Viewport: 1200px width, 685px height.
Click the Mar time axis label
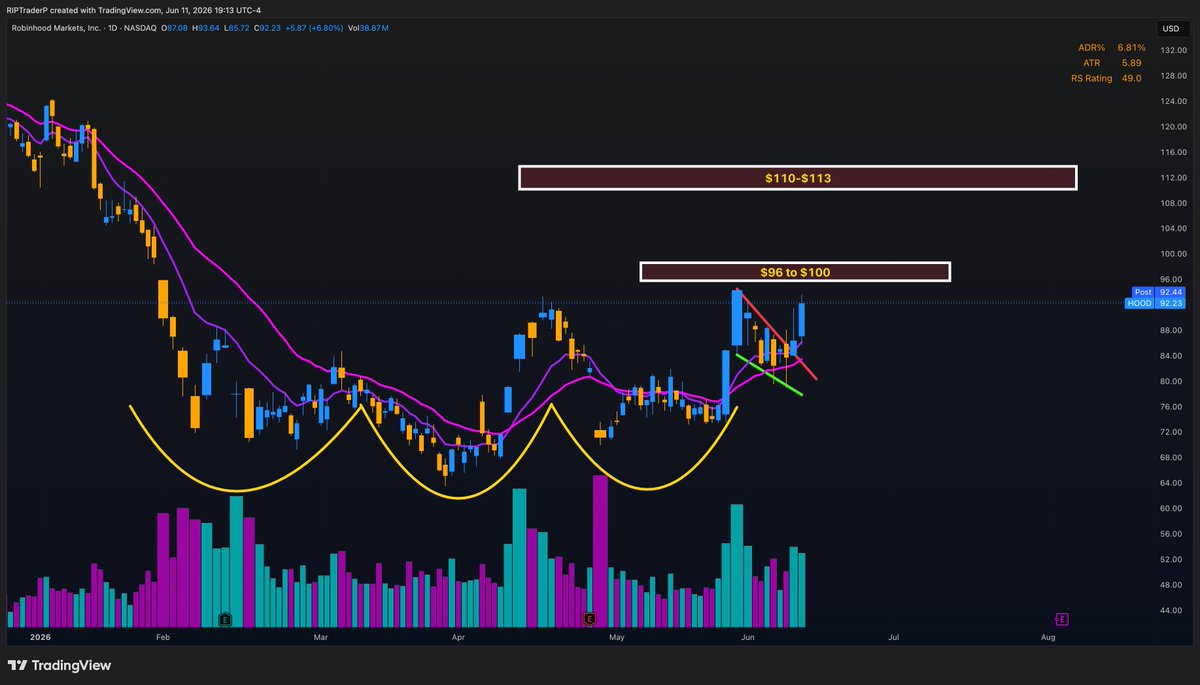[x=321, y=636]
